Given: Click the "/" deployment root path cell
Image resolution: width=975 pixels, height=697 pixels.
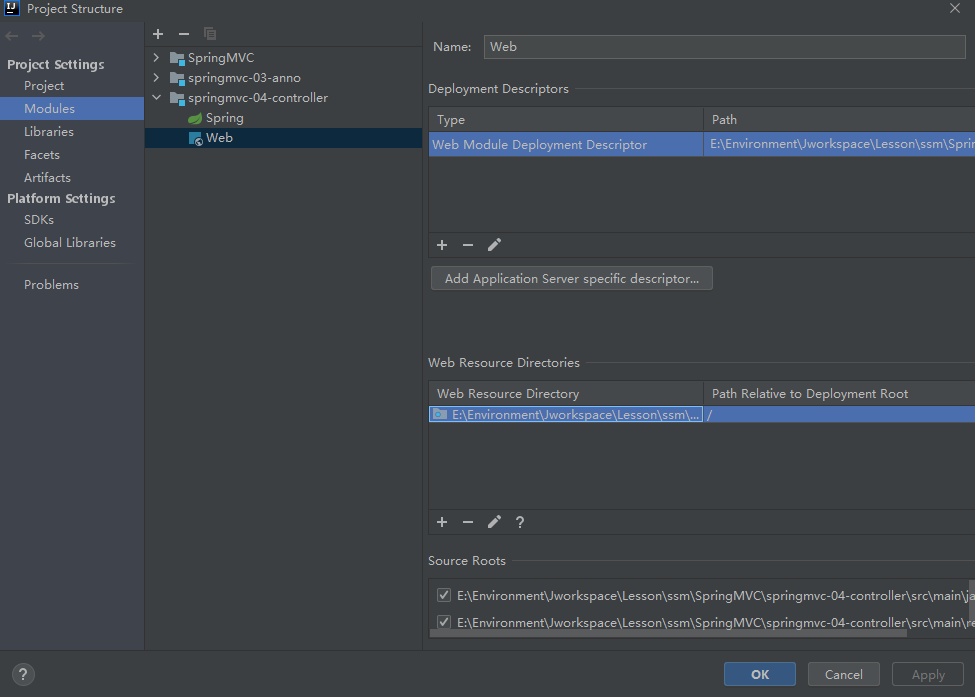Looking at the screenshot, I should tap(839, 414).
